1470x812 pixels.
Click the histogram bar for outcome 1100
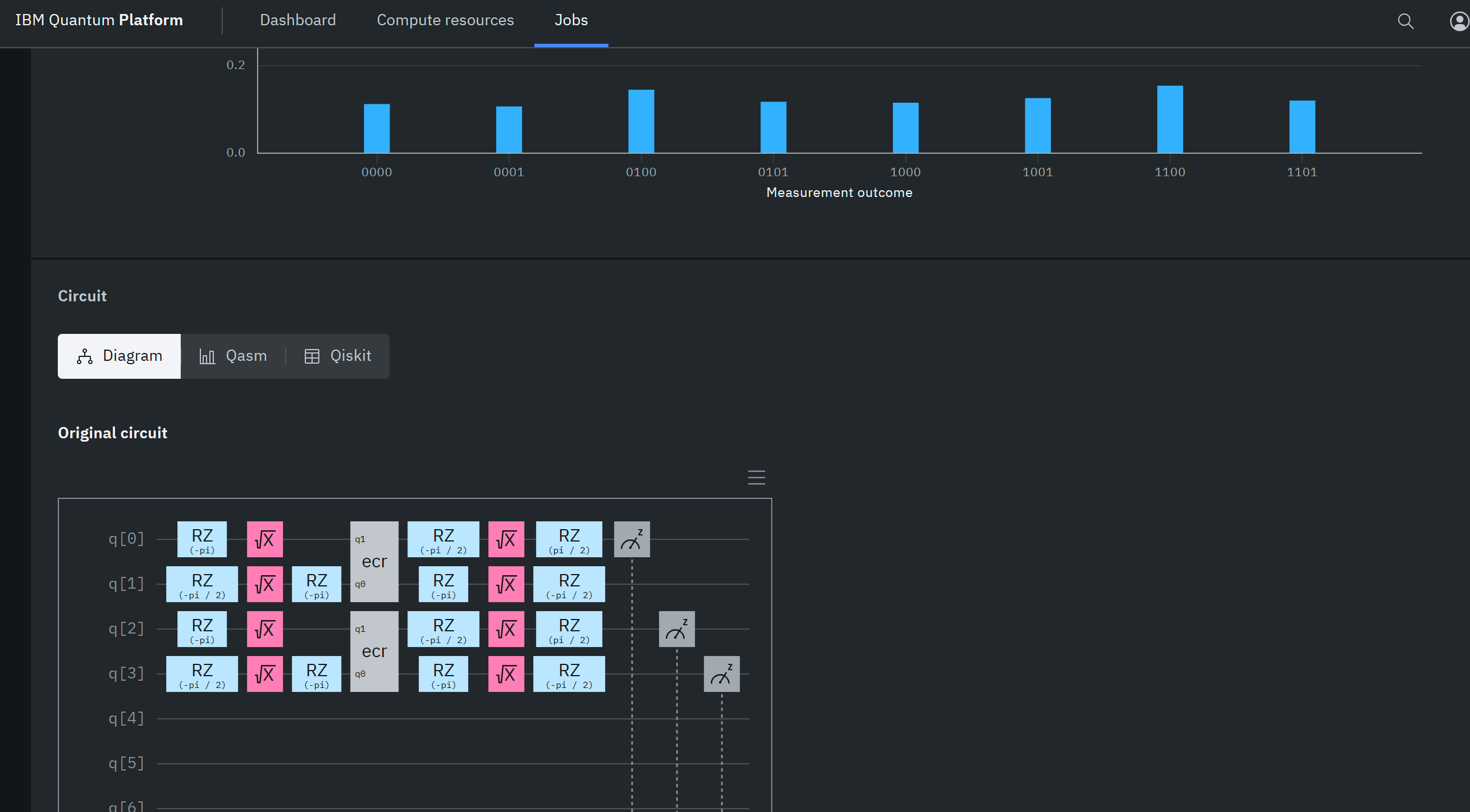(x=1170, y=120)
